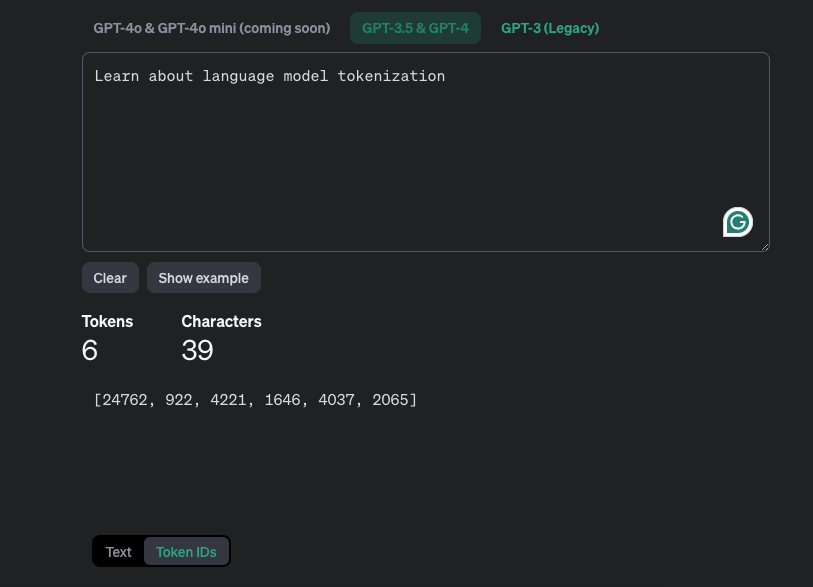813x587 pixels.
Task: Switch output view to Text
Action: click(x=119, y=552)
